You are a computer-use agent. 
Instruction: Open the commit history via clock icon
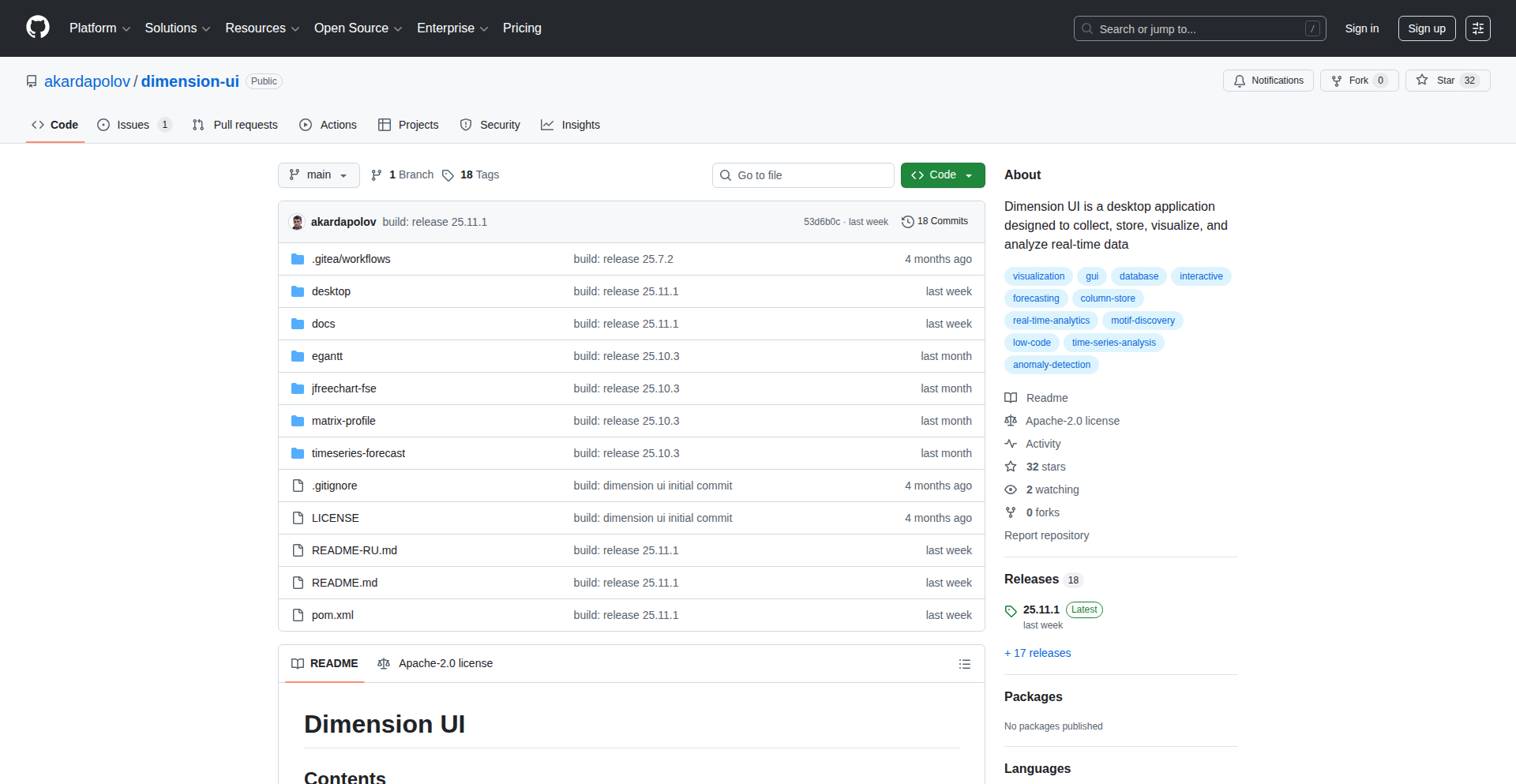coord(907,221)
